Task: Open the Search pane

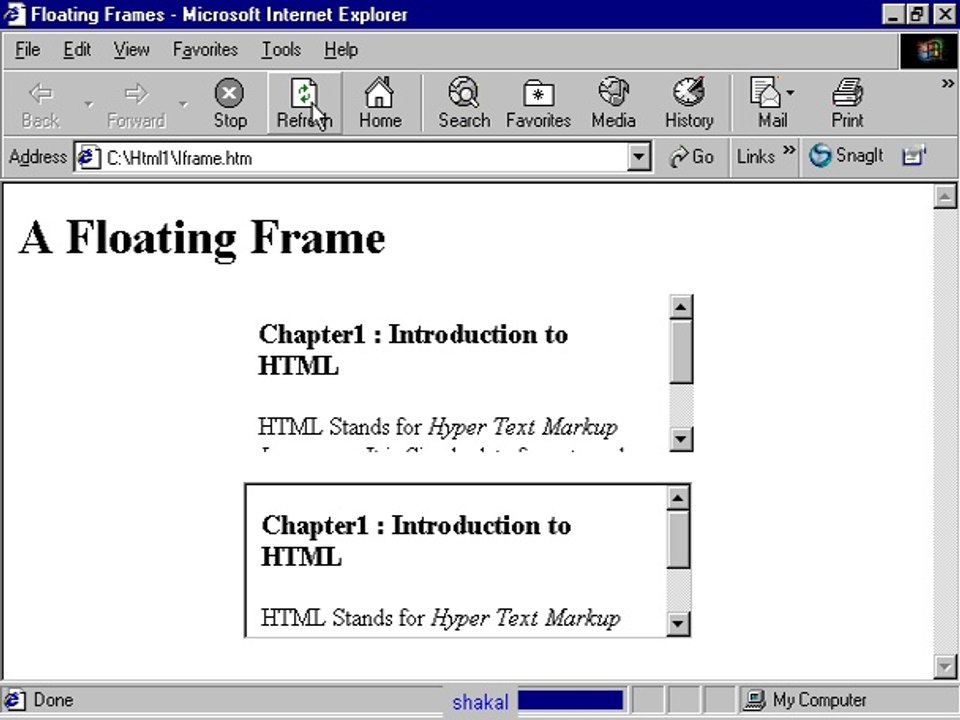Action: pos(464,103)
